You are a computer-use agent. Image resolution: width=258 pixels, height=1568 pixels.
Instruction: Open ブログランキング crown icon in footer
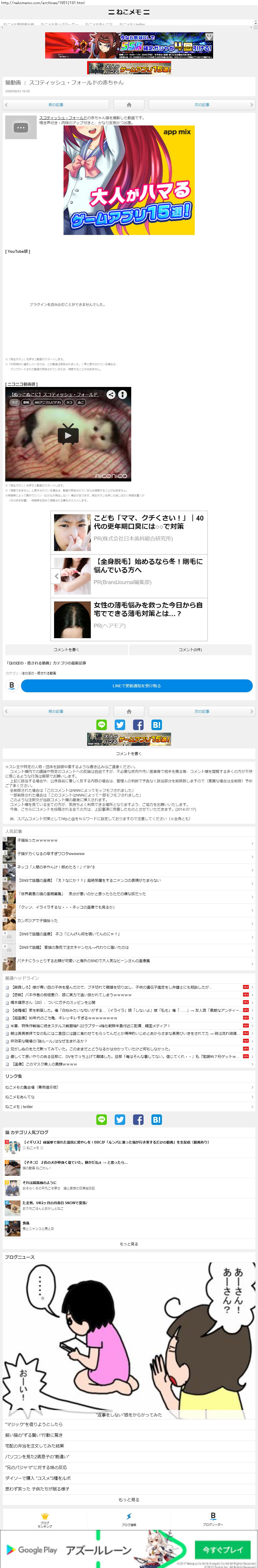pyautogui.click(x=44, y=1520)
